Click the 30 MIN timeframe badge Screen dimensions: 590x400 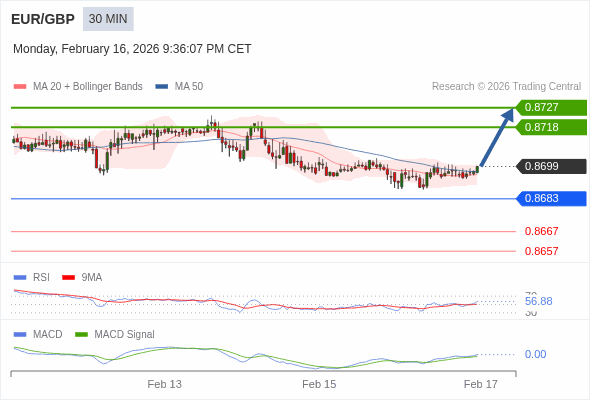[108, 19]
